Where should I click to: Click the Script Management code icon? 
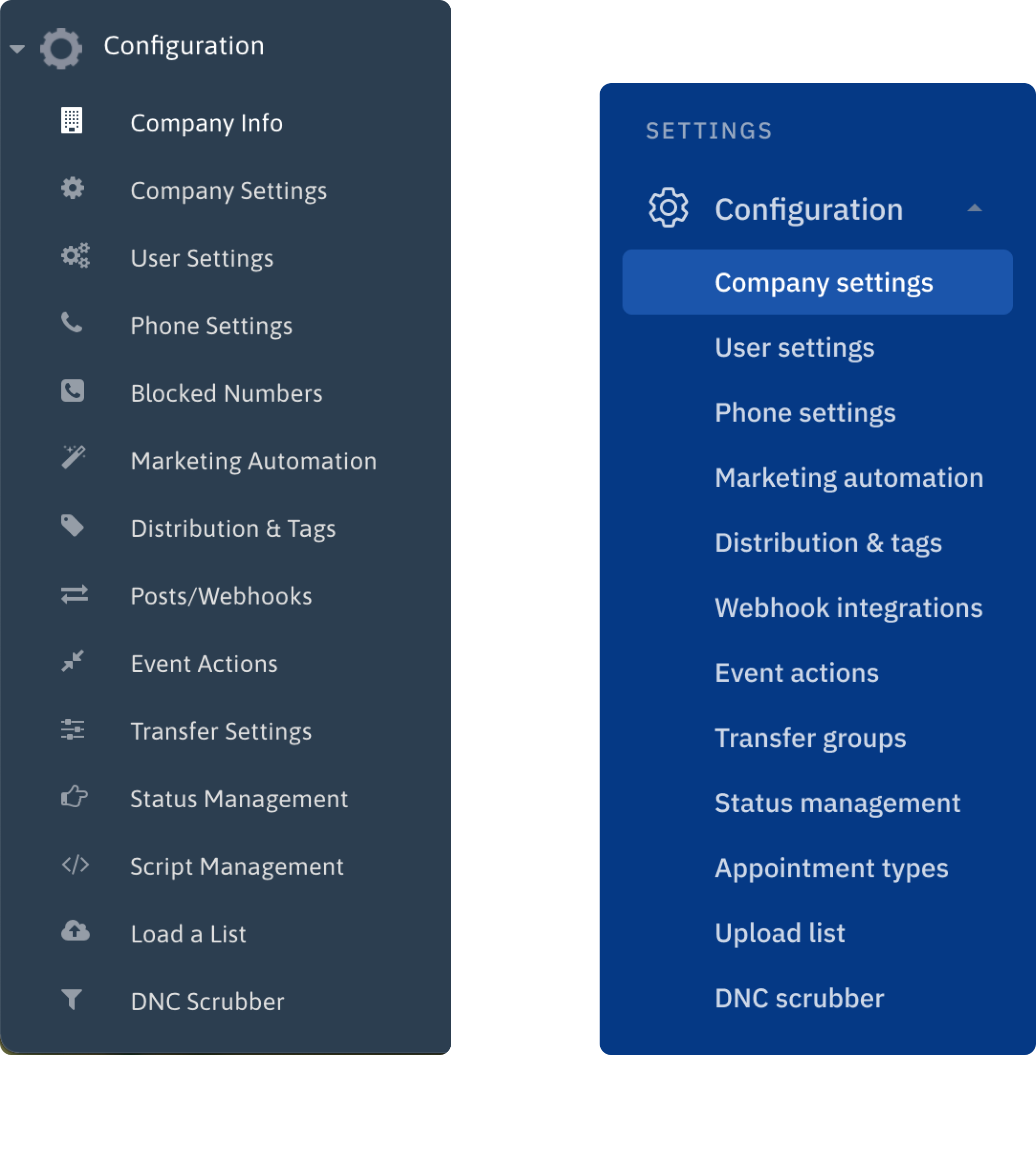(74, 865)
